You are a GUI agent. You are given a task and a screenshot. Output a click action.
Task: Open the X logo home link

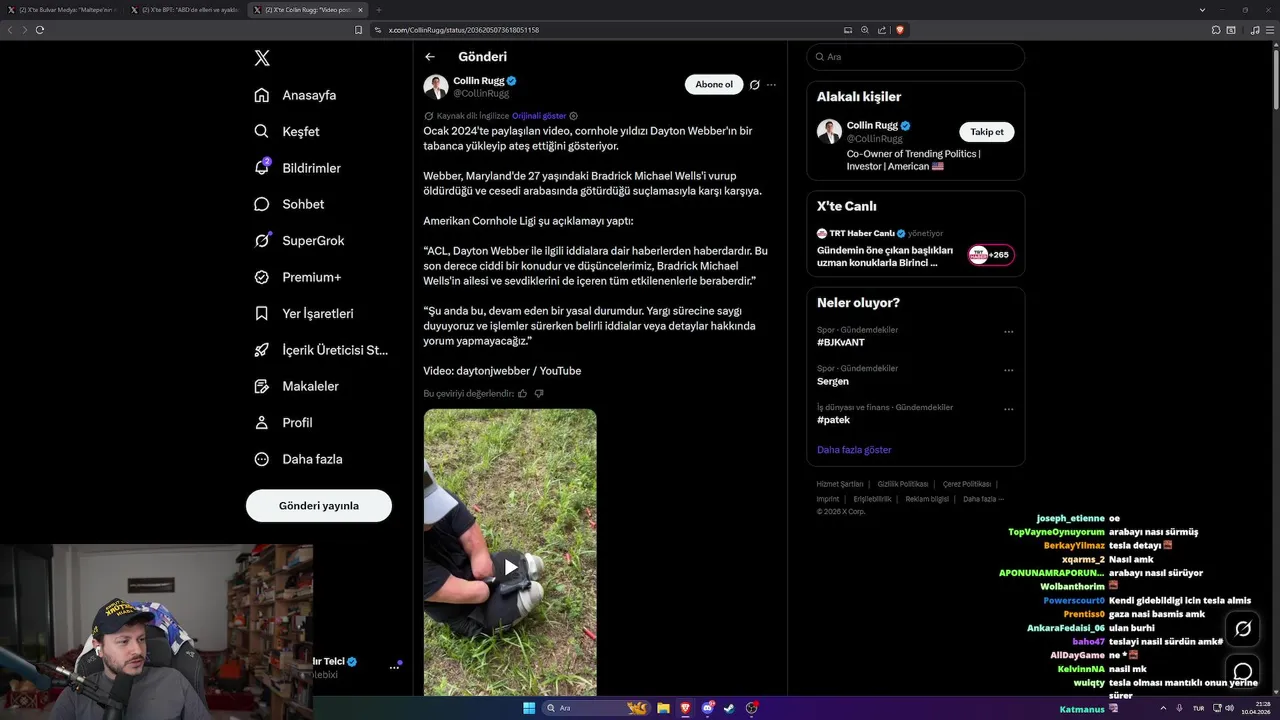point(262,58)
